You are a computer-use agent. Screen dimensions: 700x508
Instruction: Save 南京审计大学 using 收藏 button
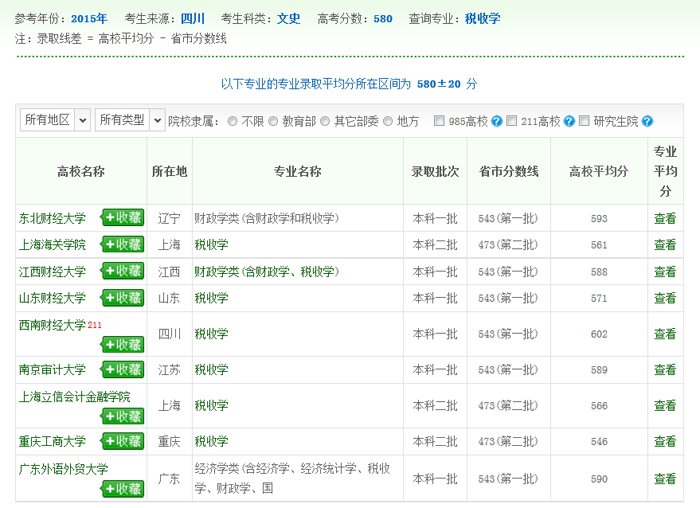coord(122,369)
